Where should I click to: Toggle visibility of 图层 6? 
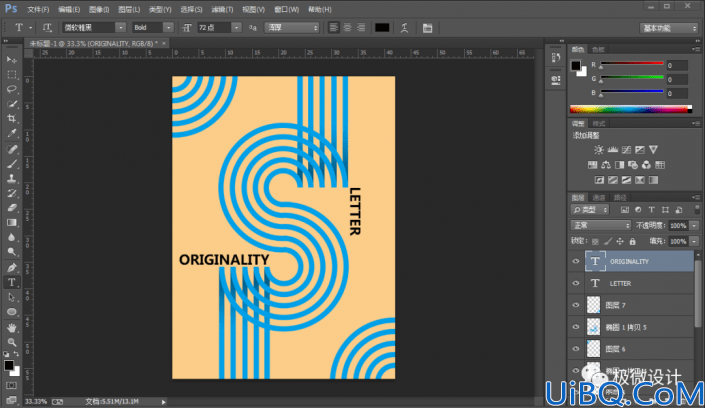click(x=576, y=349)
